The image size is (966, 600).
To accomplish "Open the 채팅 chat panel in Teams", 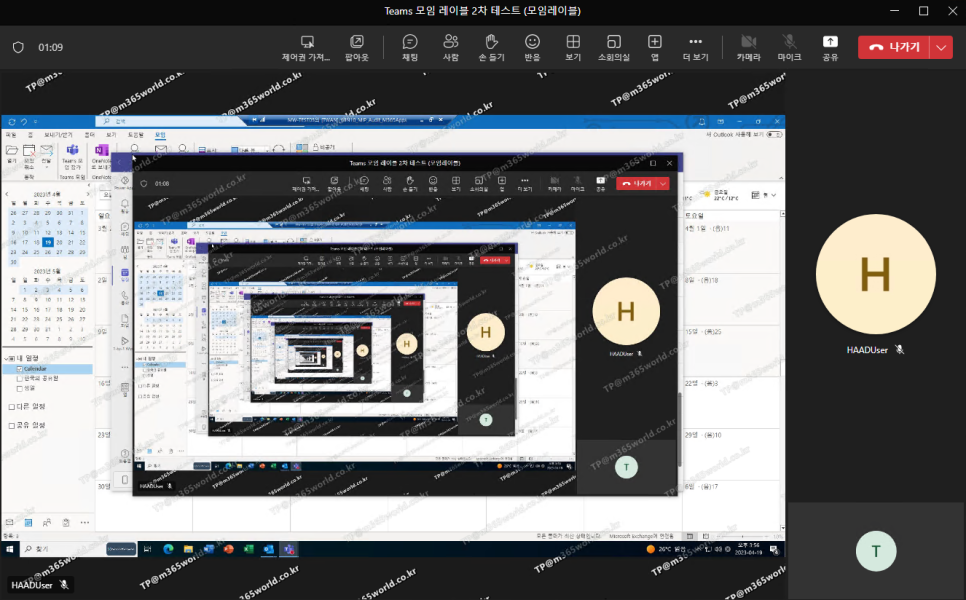I will click(x=410, y=47).
